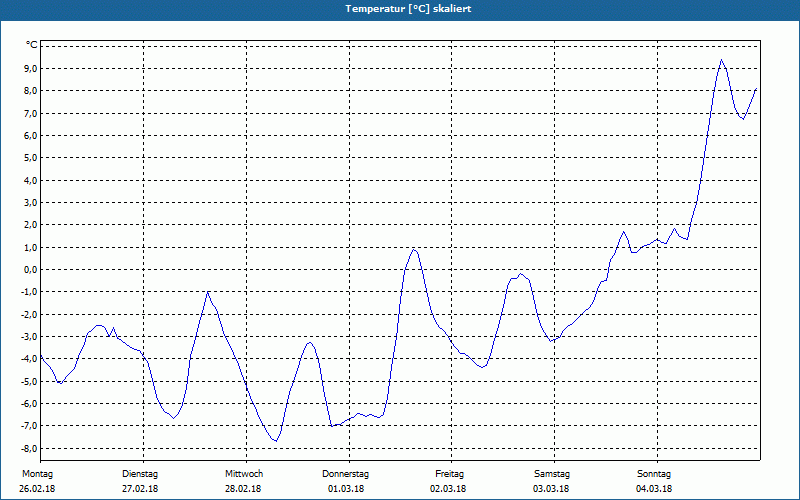Click the 4,0 y-axis value
800x500 pixels.
click(x=30, y=180)
